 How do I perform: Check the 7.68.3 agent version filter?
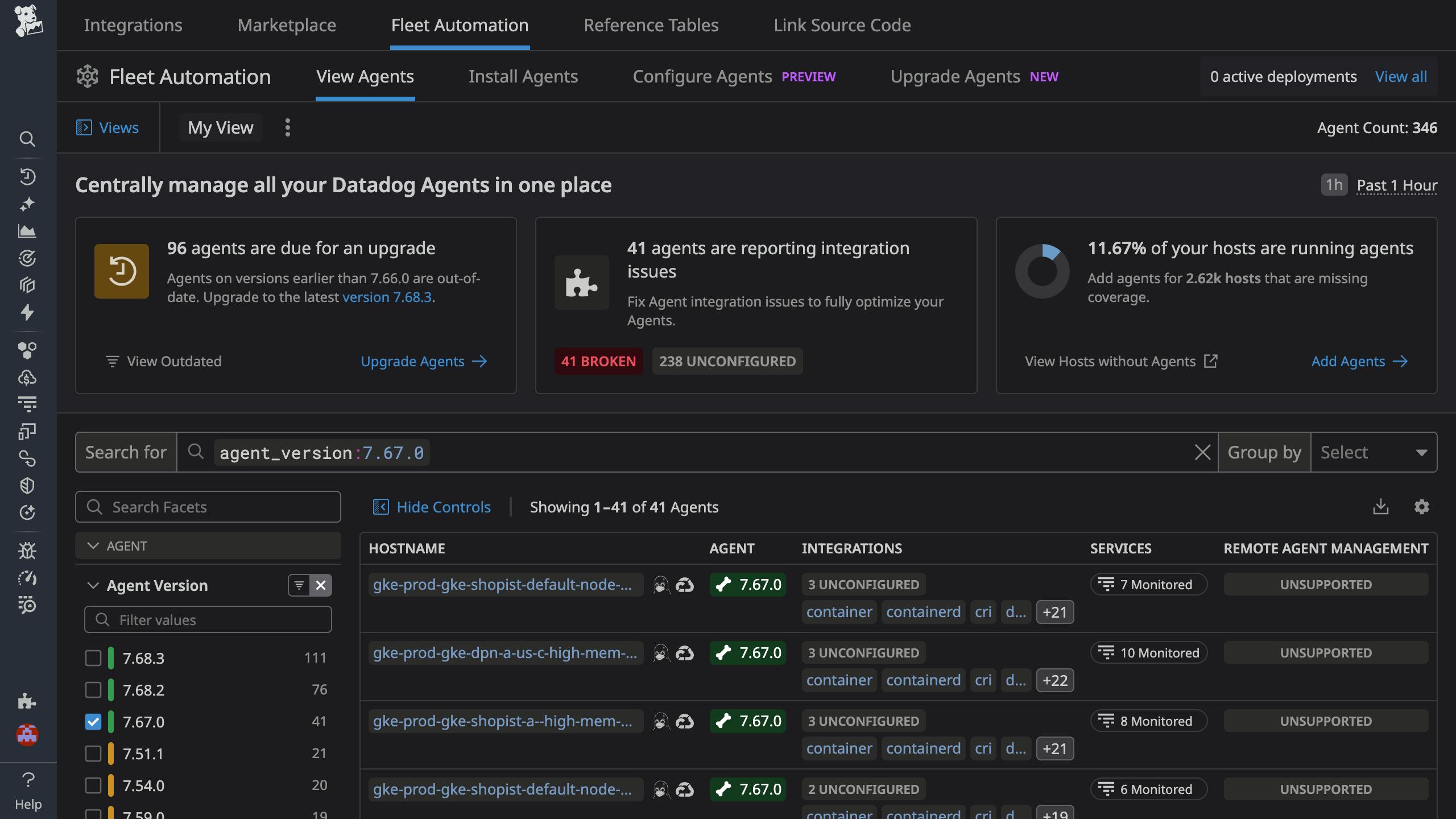[93, 658]
